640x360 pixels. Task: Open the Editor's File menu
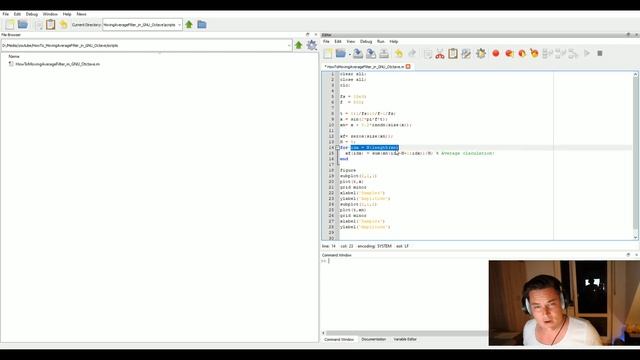coord(326,42)
